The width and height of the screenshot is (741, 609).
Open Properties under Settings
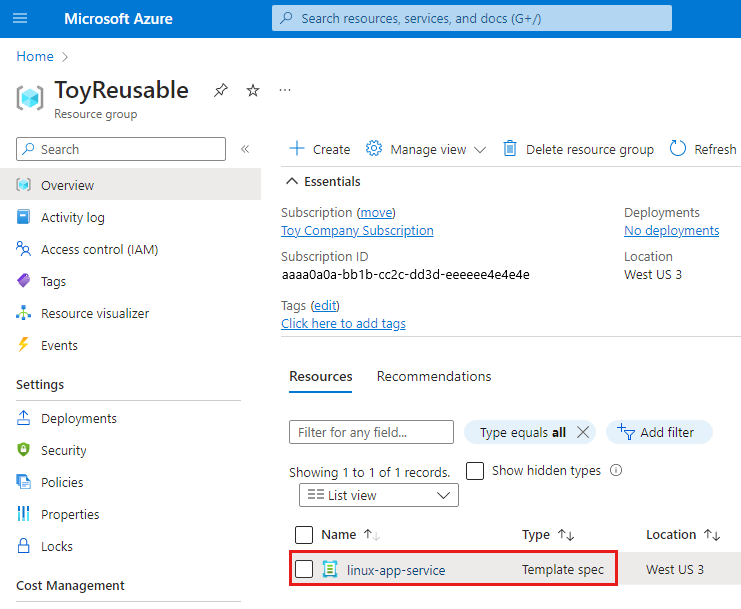tap(70, 515)
